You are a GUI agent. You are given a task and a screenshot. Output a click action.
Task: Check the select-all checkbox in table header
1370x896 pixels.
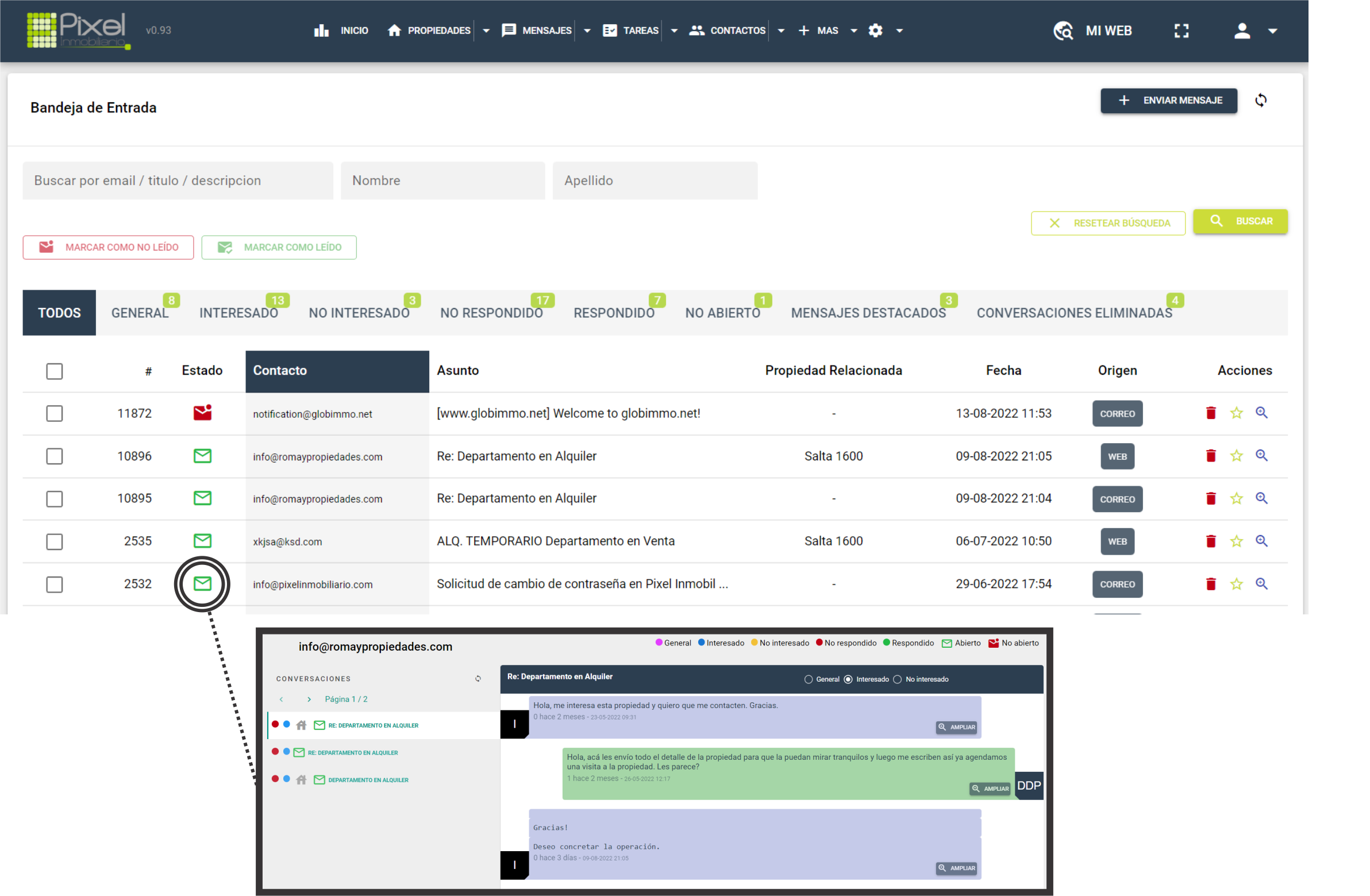(x=55, y=371)
